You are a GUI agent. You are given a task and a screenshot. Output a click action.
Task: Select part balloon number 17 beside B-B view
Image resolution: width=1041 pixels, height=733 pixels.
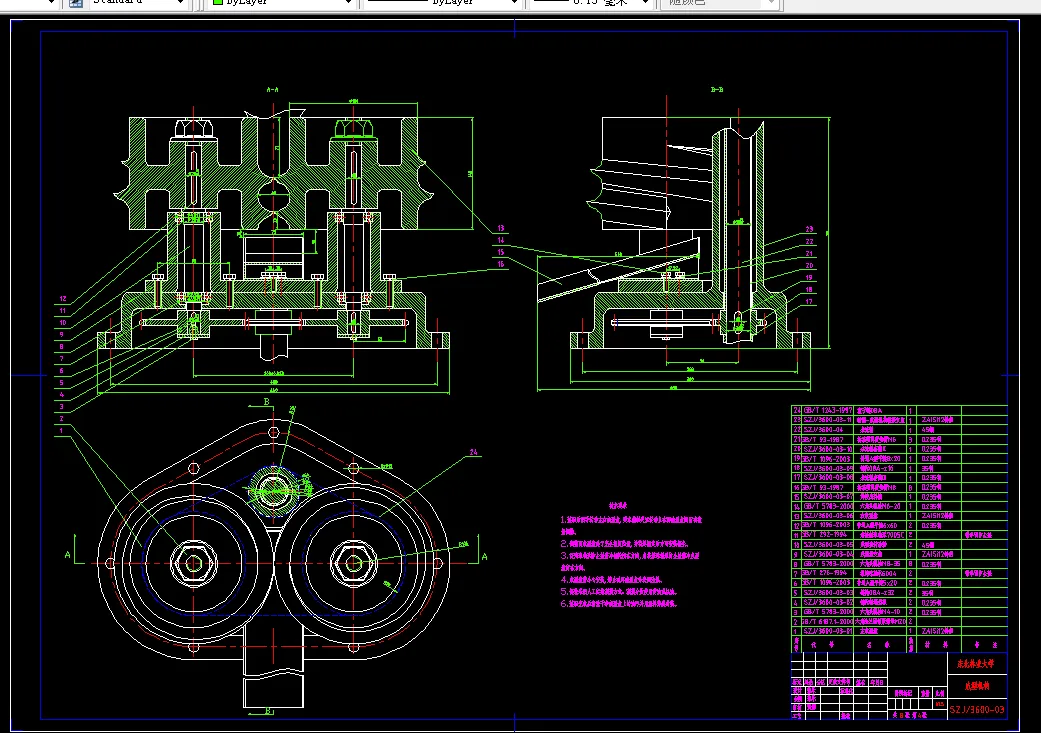click(x=809, y=301)
